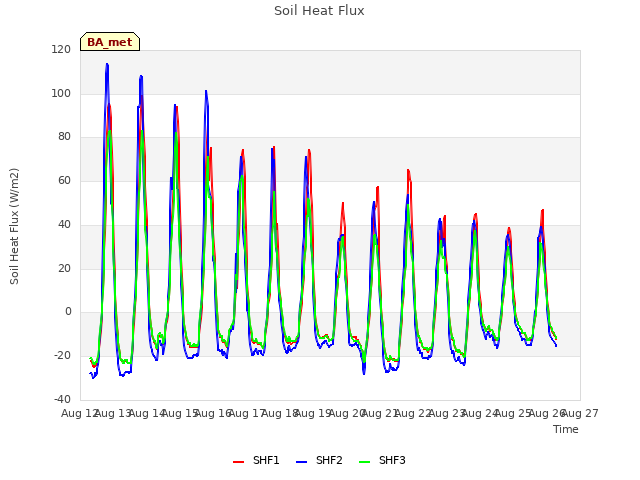Viewport: 640px width, 480px height.
Task: Click the blue SHF2 peak near 100 on Aug 16
Action: [206, 91]
